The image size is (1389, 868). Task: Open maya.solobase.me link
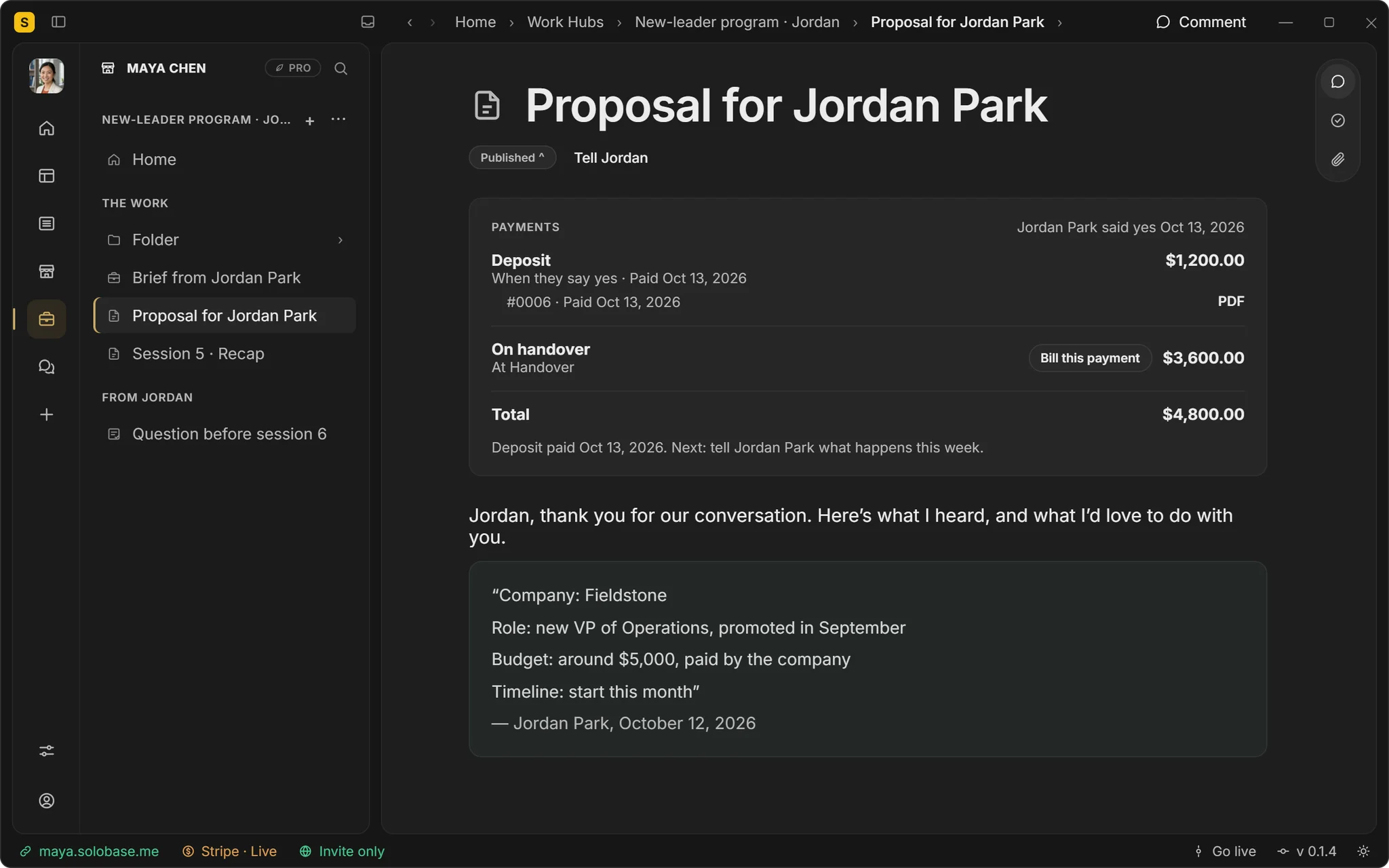90,851
